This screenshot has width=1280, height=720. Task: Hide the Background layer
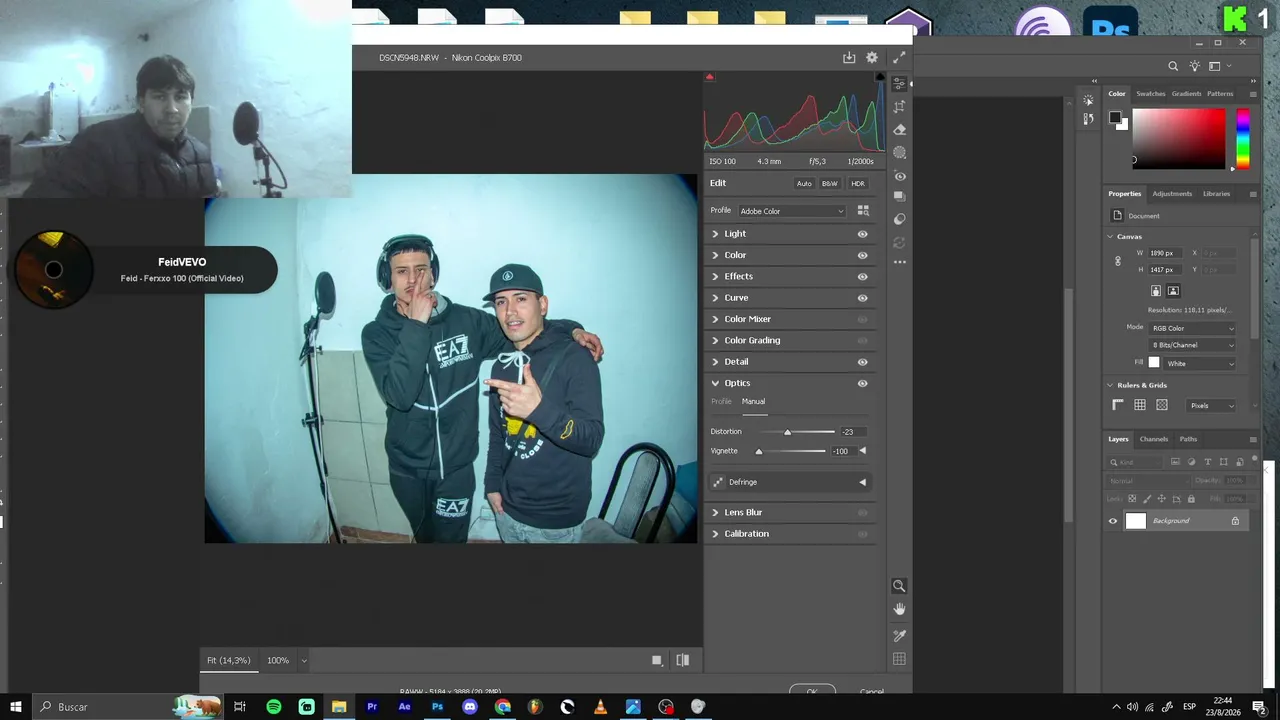coord(1113,521)
